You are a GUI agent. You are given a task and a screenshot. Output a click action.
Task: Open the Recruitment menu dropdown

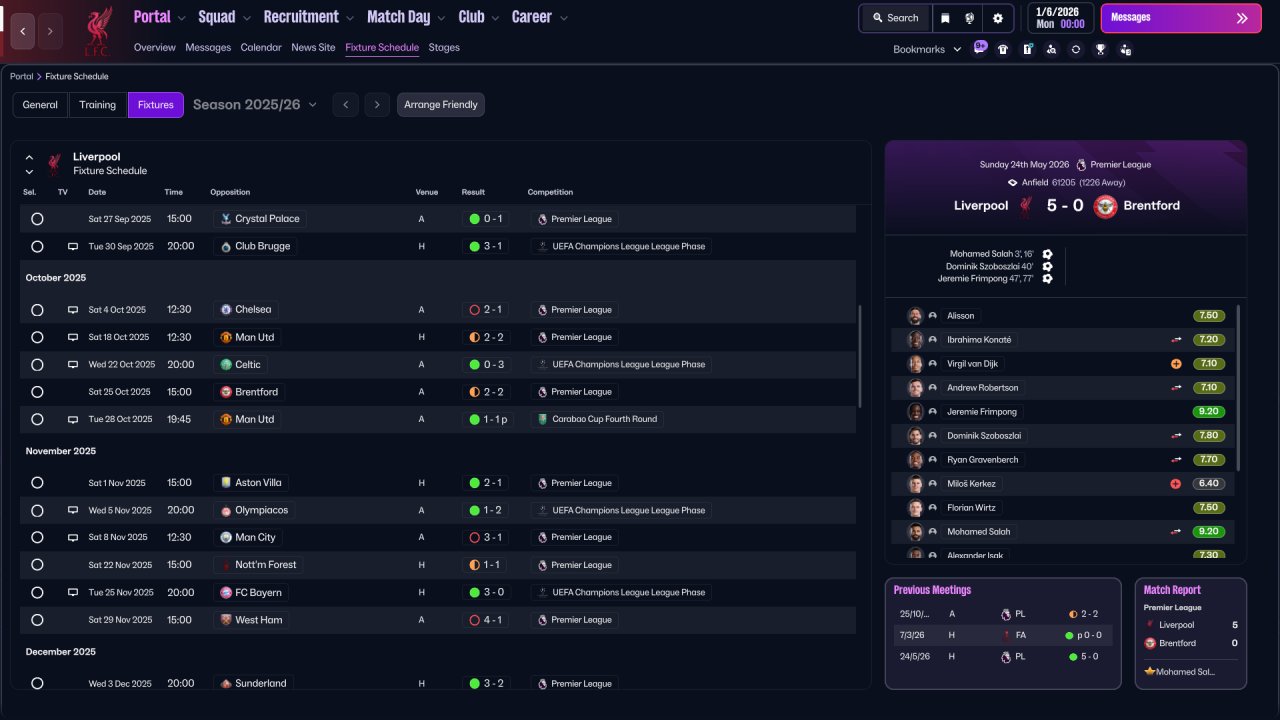pyautogui.click(x=309, y=17)
